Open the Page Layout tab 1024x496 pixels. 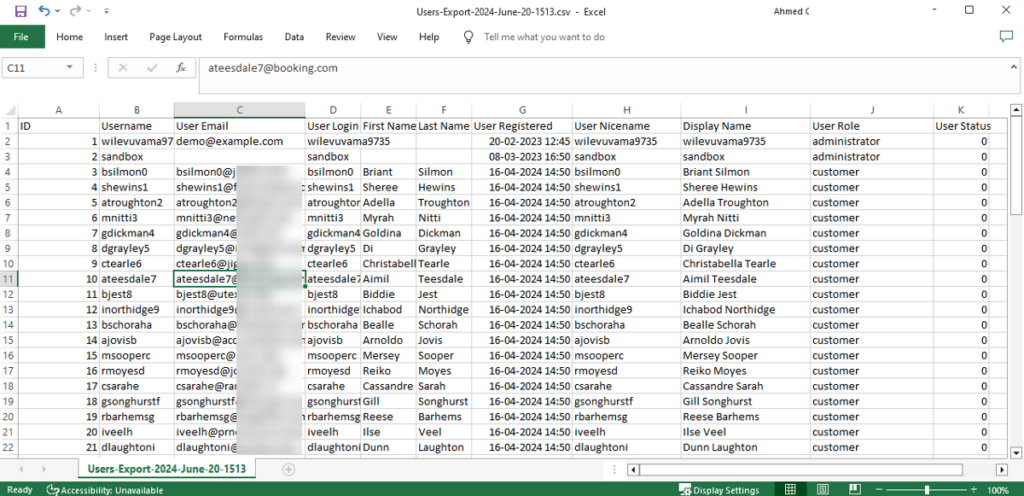click(x=176, y=37)
